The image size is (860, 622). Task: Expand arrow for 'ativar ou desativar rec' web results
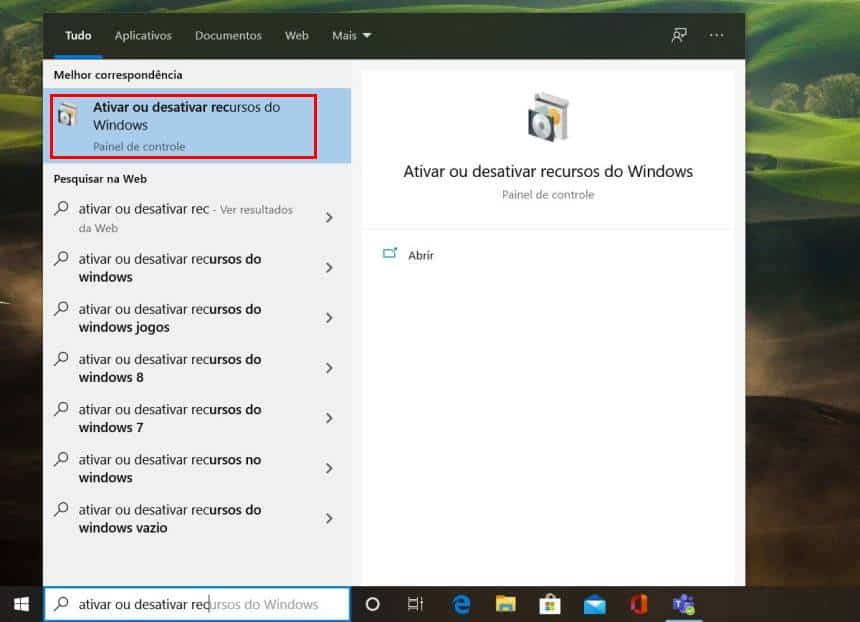[329, 218]
